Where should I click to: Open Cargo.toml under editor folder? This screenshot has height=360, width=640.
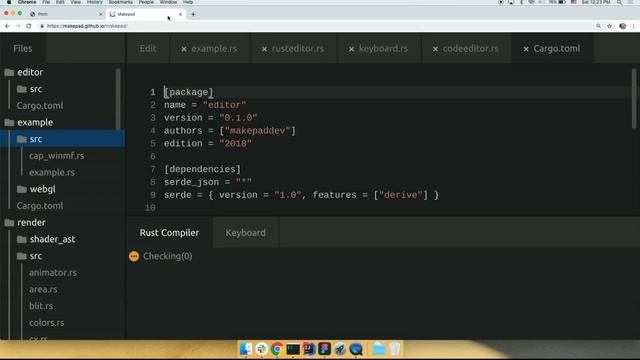pyautogui.click(x=40, y=106)
